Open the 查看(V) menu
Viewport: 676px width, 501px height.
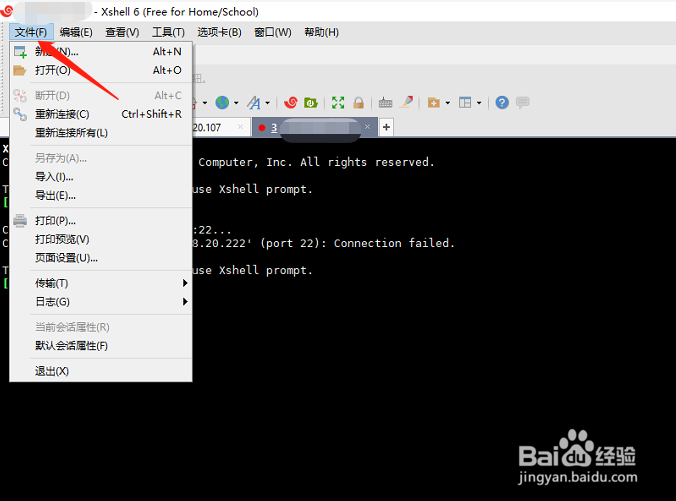point(122,32)
